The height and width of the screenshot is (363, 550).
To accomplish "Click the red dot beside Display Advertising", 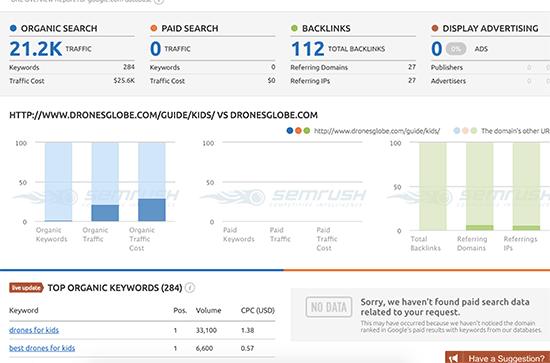I will [435, 28].
